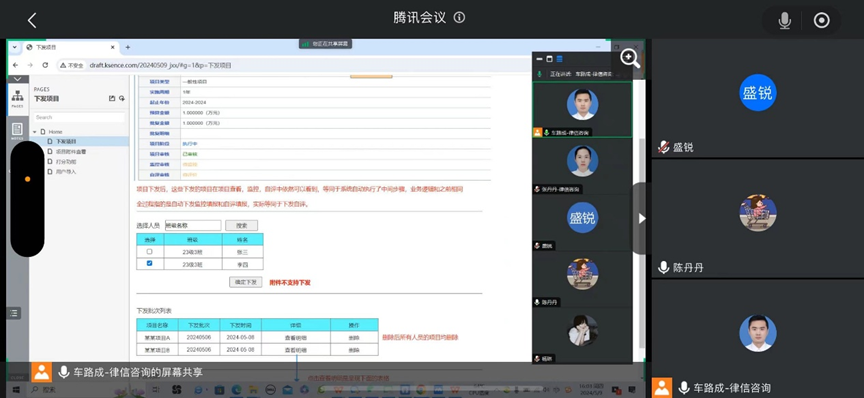Click the 搜索 button next to 班级名称
864x398 pixels.
pos(241,225)
